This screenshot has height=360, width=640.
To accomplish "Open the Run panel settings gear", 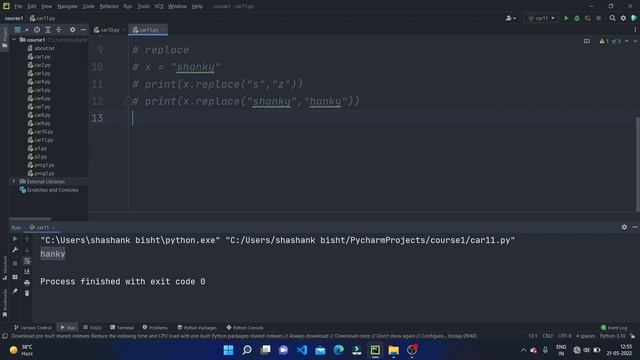I will tap(624, 227).
